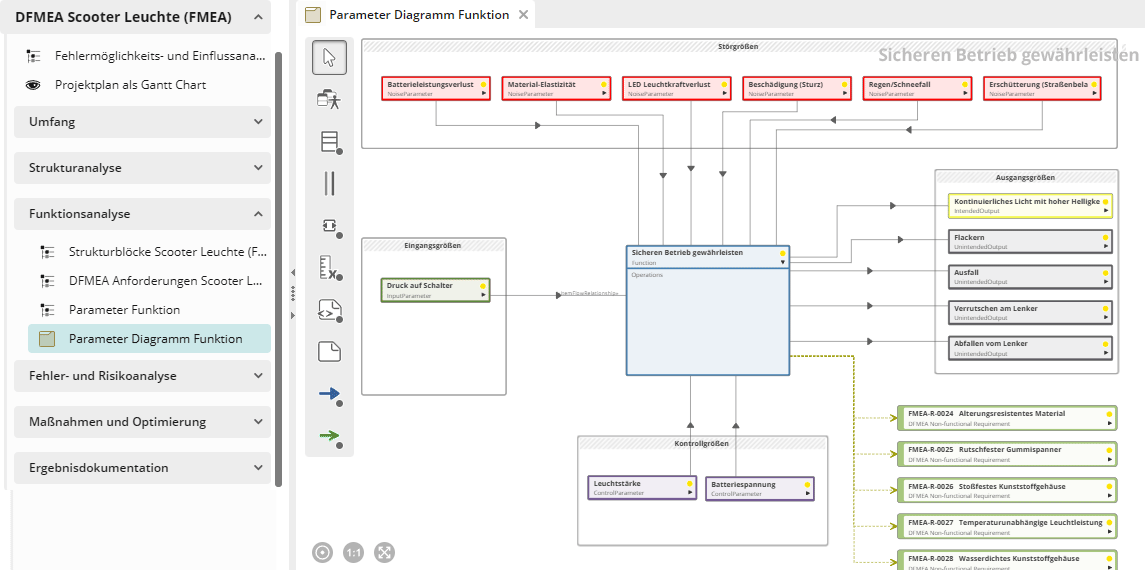Switch to the Parameter Diagramm Funktion tab
Screen dimensions: 1146x570
tap(420, 15)
